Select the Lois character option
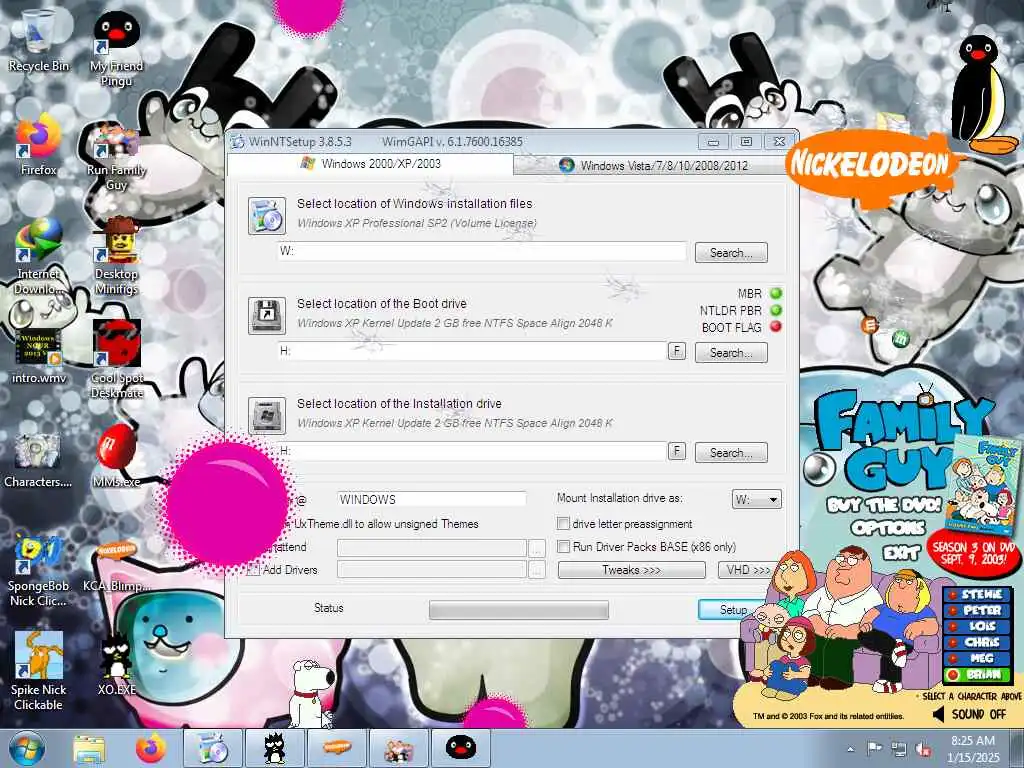1024x768 pixels. tap(978, 626)
